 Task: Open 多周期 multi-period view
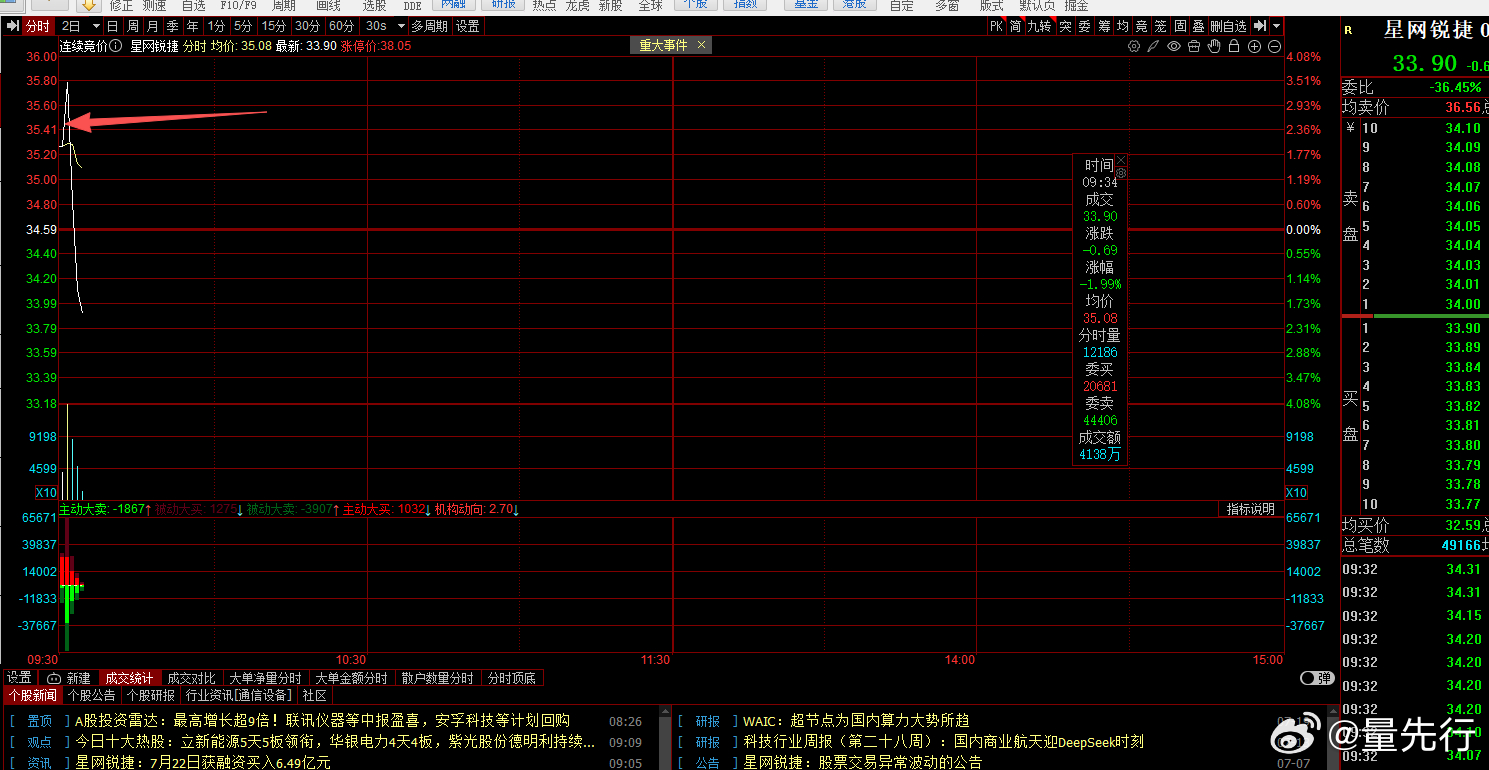430,26
